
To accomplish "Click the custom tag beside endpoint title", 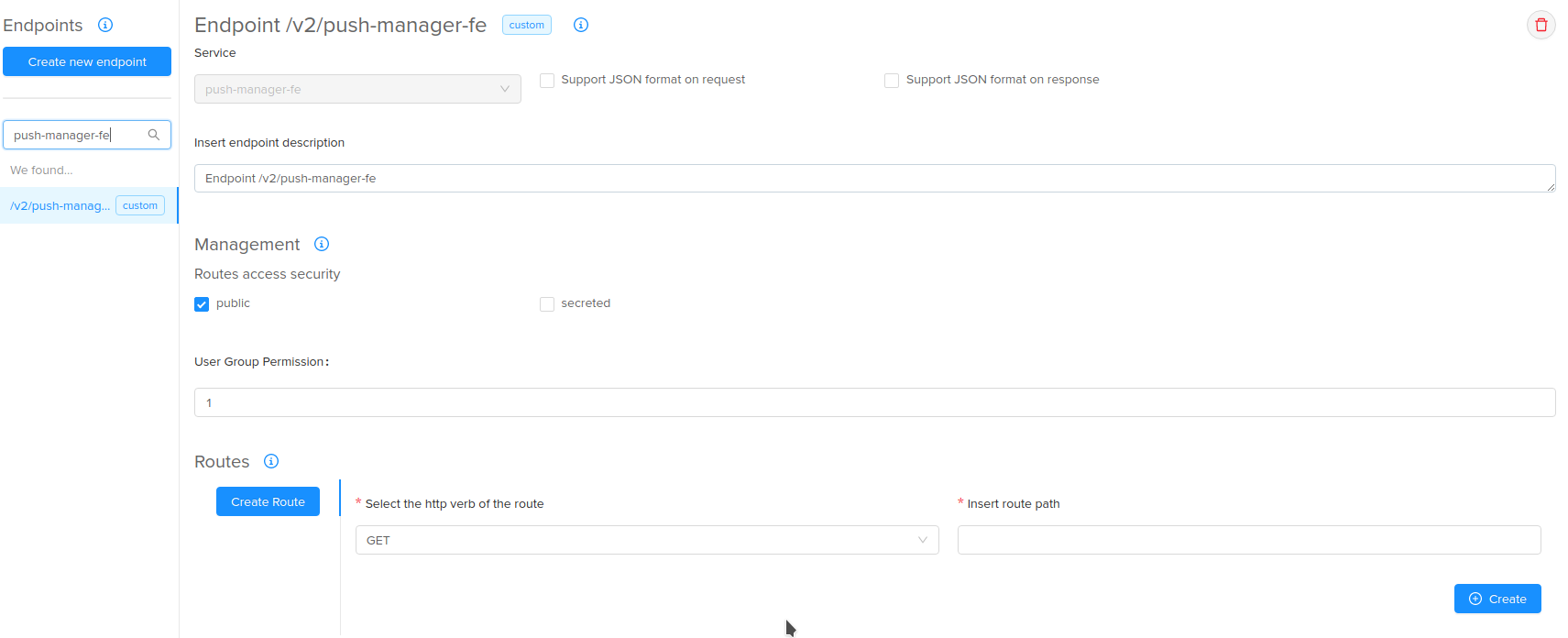I will coord(526,25).
